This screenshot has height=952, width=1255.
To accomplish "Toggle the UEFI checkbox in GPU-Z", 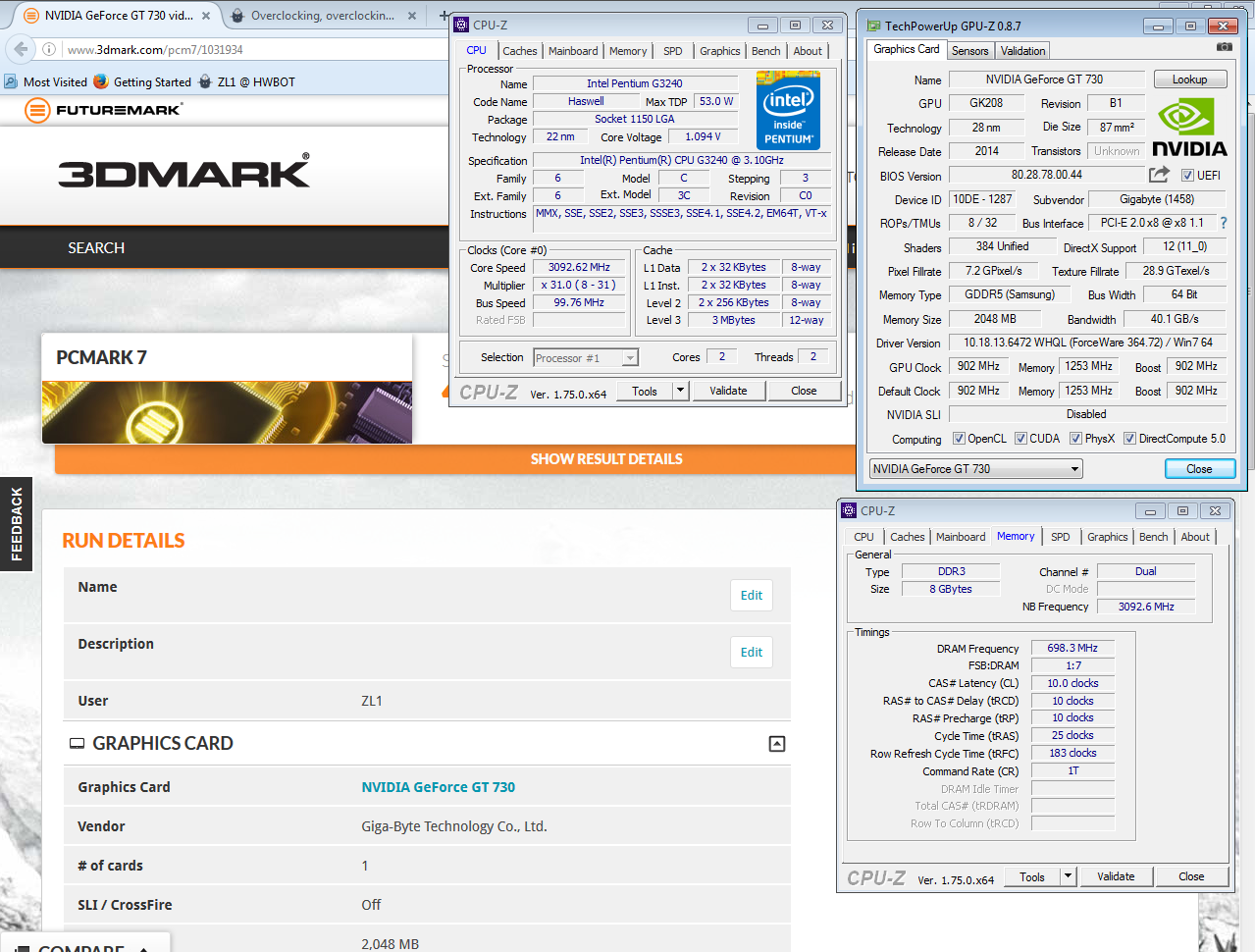I will pyautogui.click(x=1187, y=176).
